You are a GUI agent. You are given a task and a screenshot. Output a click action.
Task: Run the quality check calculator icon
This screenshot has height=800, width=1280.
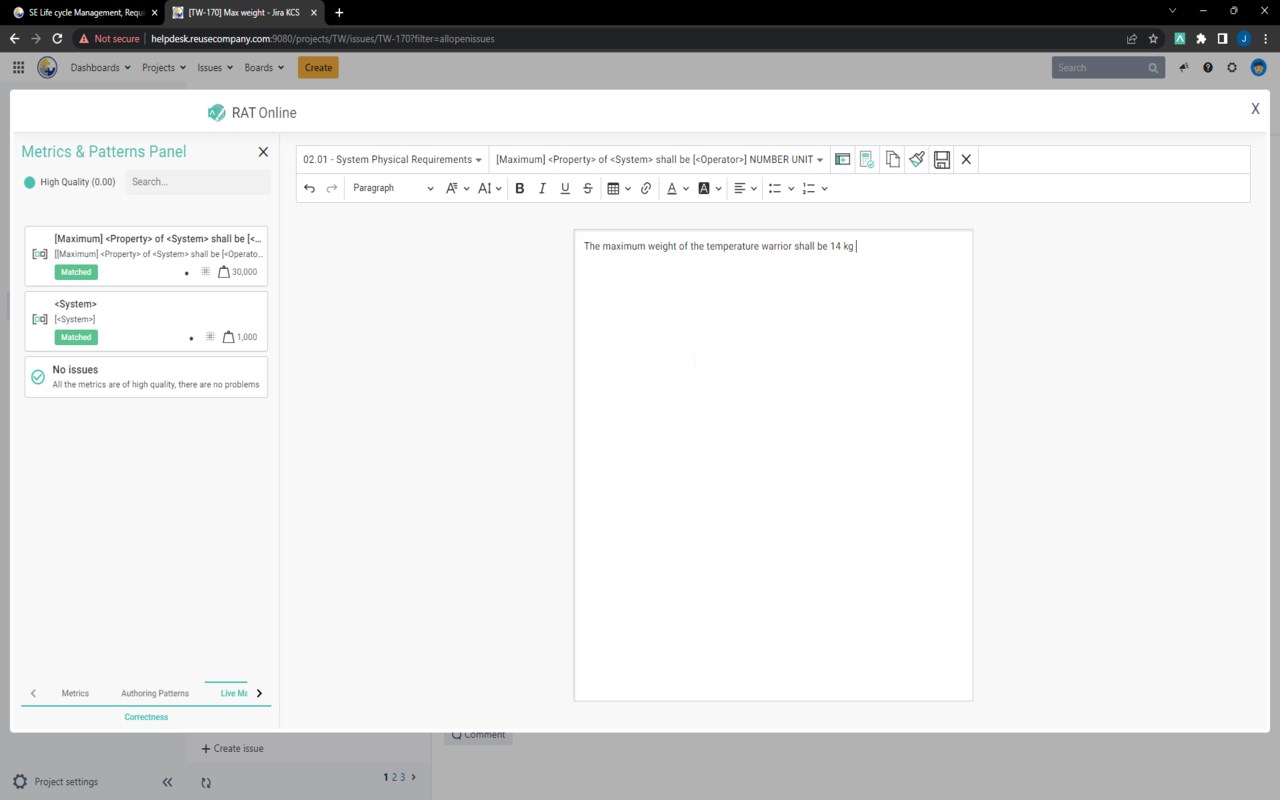tap(866, 159)
